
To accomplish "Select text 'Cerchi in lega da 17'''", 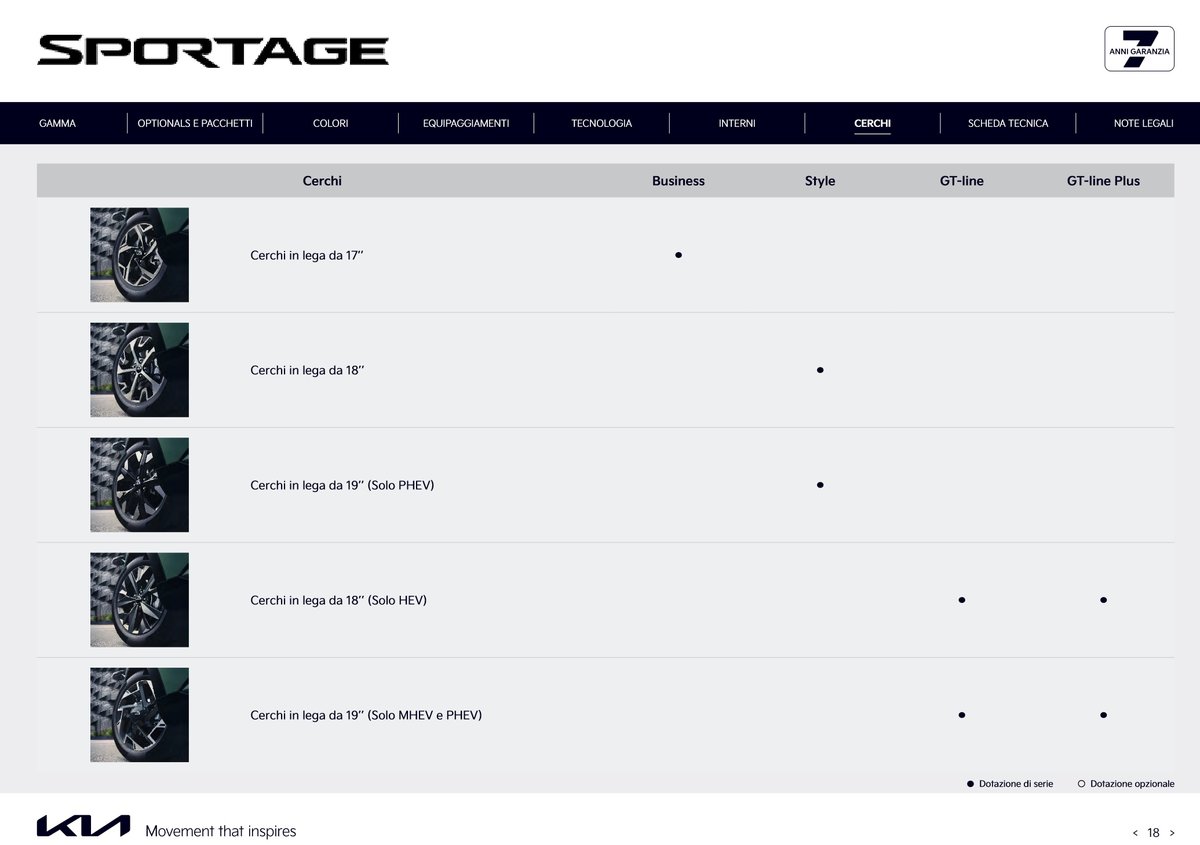I will coord(307,256).
